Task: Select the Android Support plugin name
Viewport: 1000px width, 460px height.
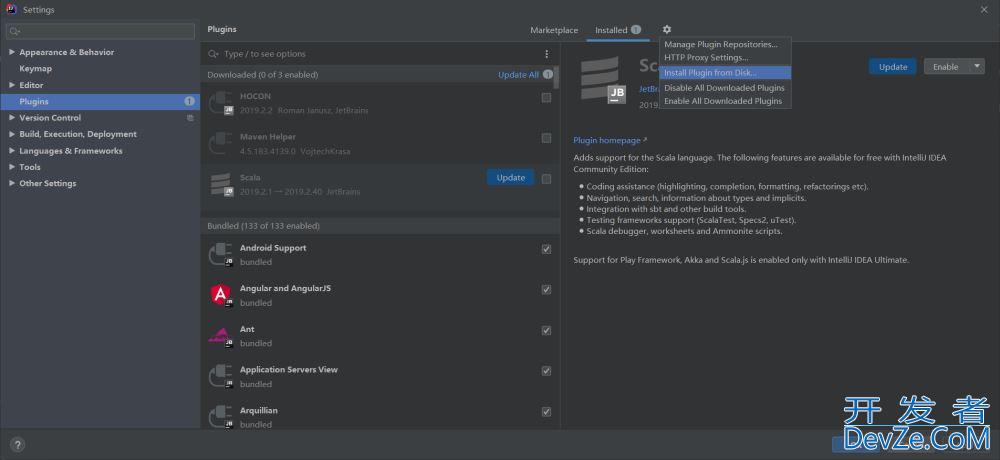Action: click(x=273, y=248)
